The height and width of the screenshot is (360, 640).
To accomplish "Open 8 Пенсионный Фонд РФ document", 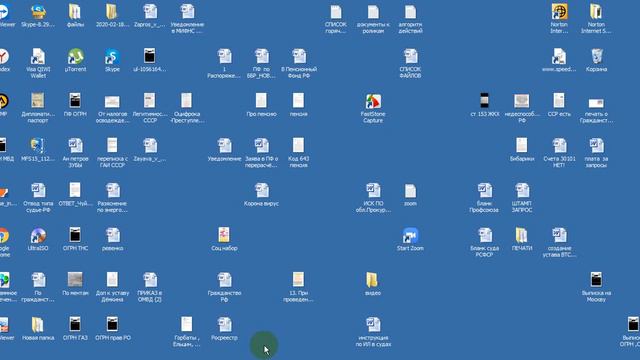I will coord(299,57).
